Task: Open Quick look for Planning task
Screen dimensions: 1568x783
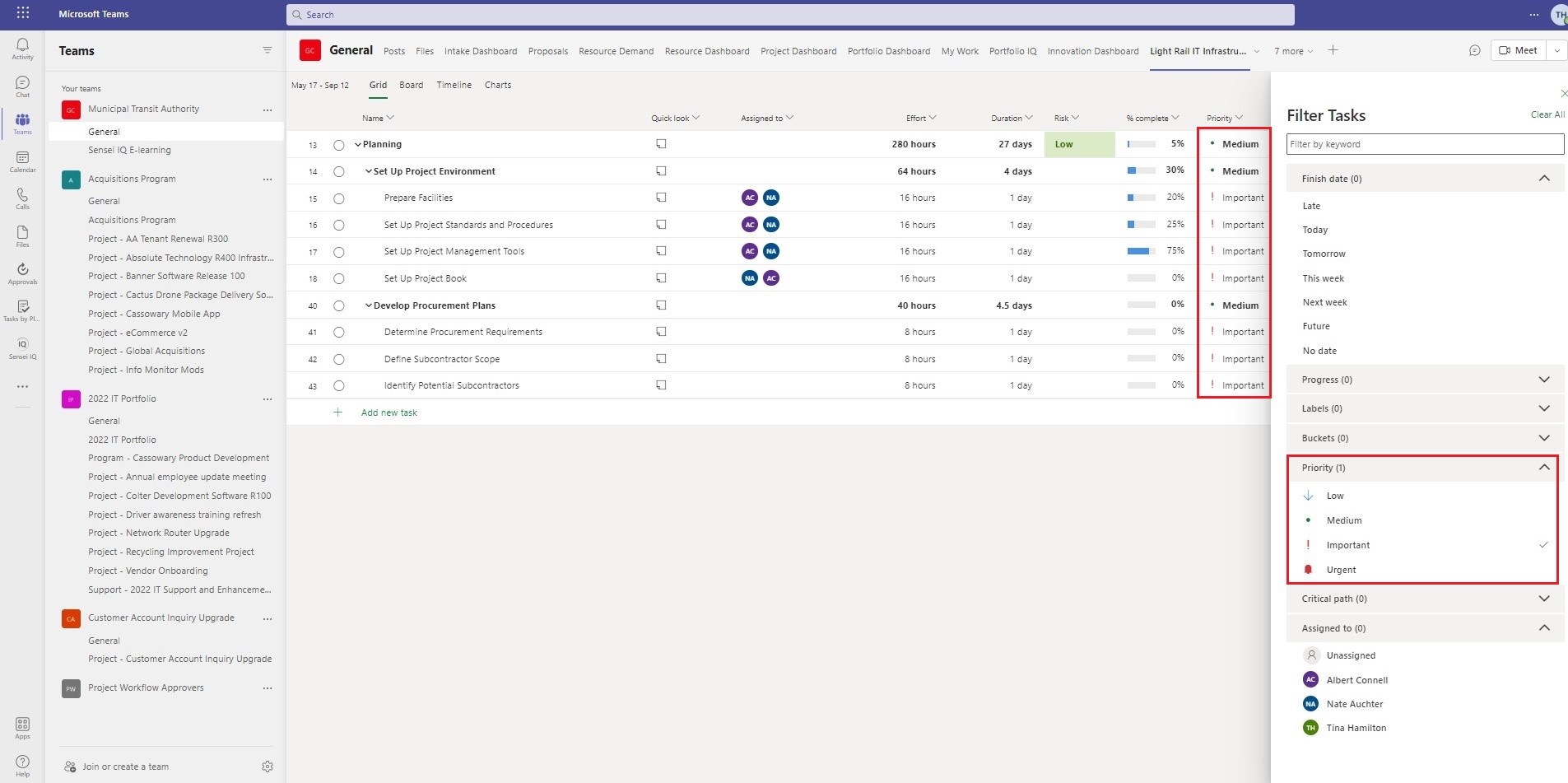Action: click(661, 144)
